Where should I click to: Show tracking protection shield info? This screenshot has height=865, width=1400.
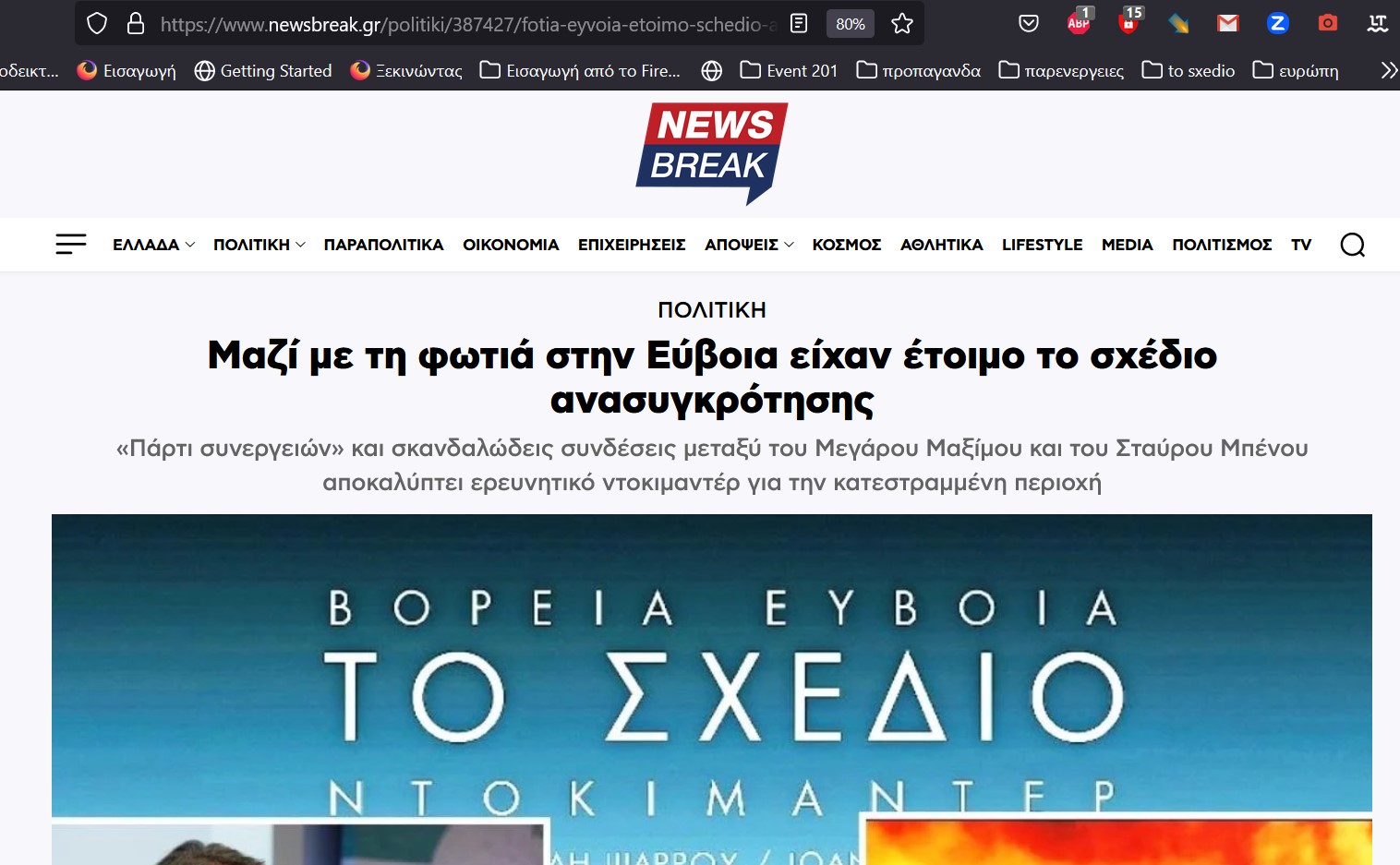tap(97, 24)
